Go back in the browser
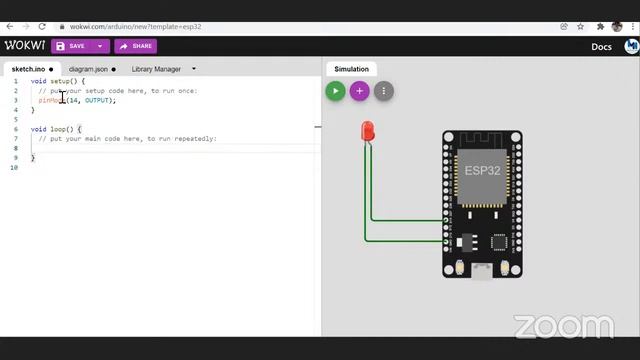Image resolution: width=640 pixels, height=360 pixels. 10,27
